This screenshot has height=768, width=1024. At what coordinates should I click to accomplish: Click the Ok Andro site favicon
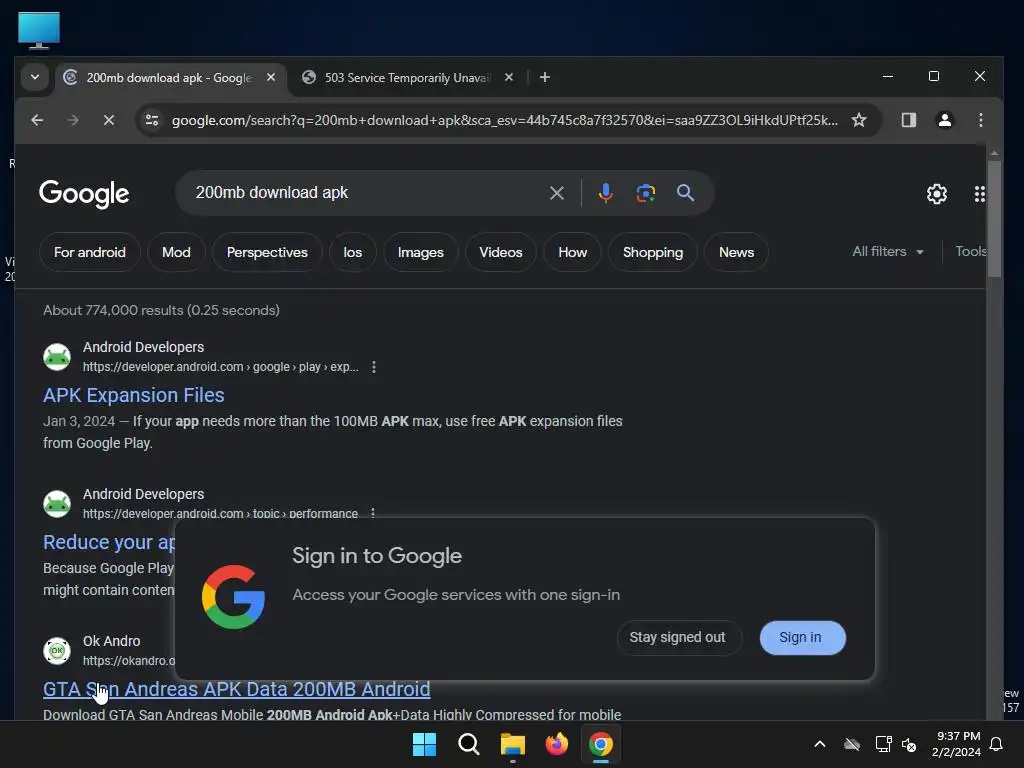(57, 650)
